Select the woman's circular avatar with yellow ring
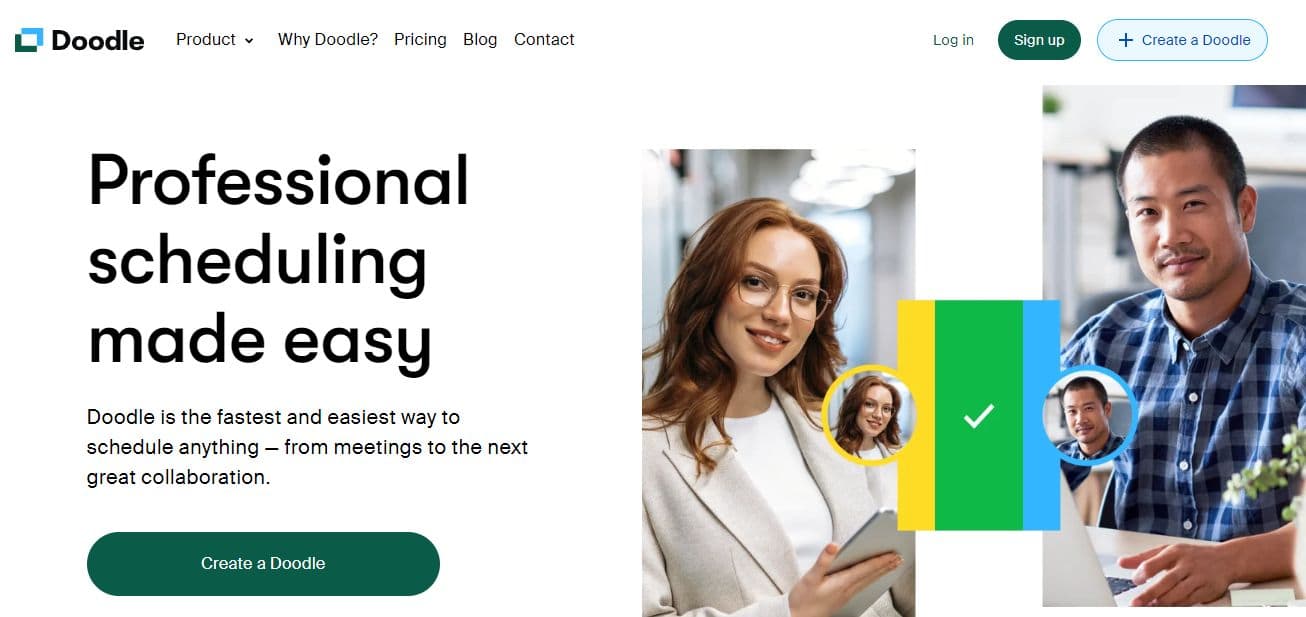The image size is (1306, 617). point(869,414)
